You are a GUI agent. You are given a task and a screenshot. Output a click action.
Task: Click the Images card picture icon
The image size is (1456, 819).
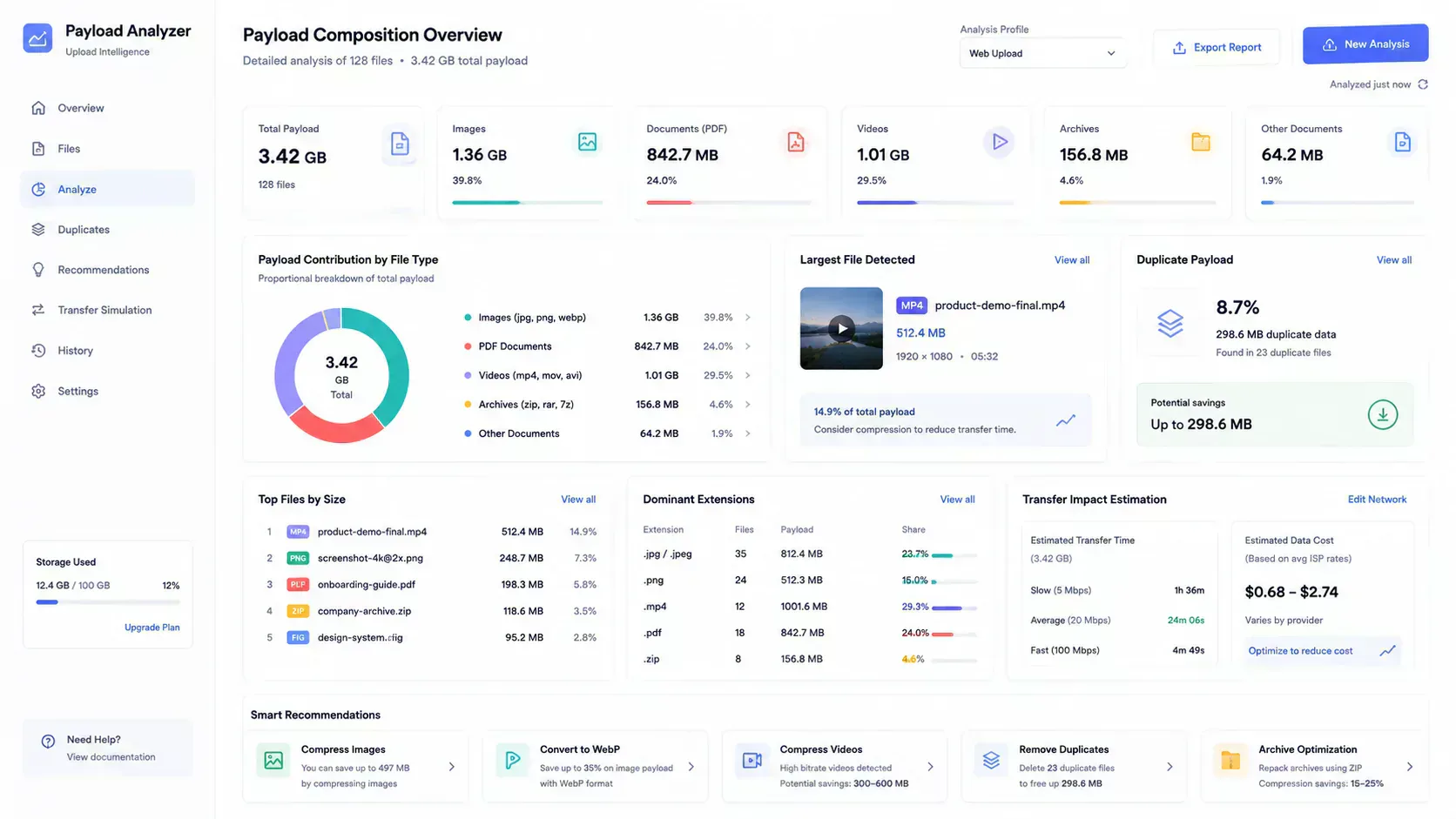click(x=588, y=142)
